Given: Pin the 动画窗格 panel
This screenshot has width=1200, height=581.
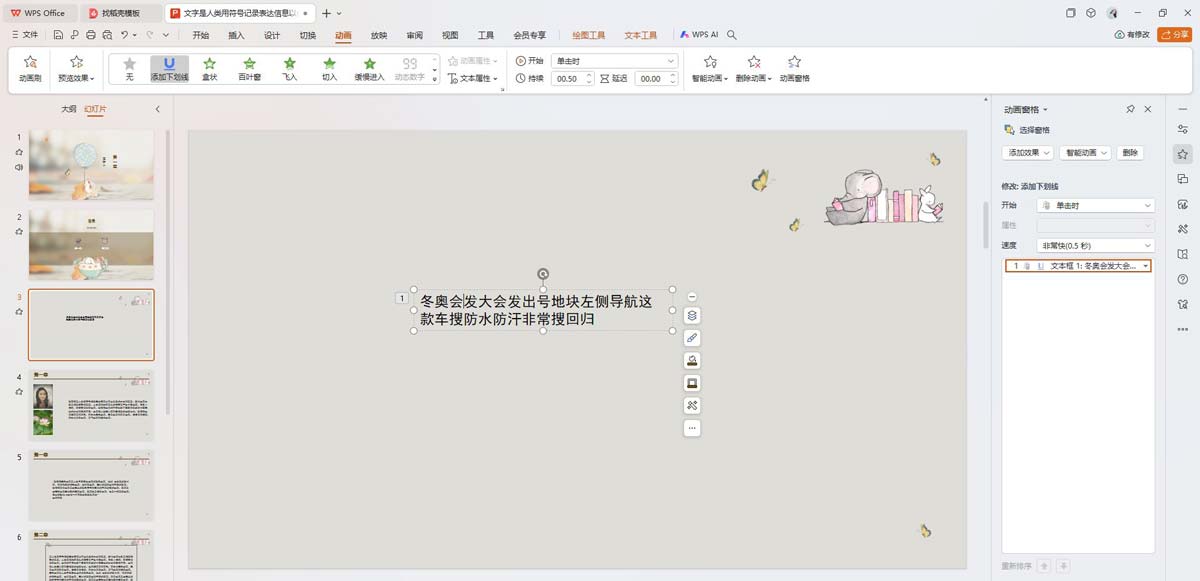Looking at the screenshot, I should click(1130, 109).
